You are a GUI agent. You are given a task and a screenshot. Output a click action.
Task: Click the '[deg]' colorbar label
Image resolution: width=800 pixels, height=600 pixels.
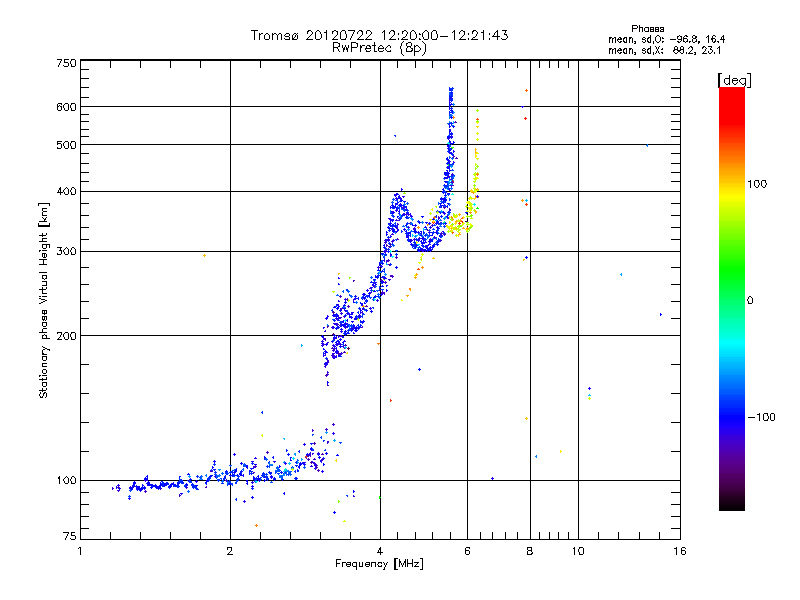click(x=734, y=80)
